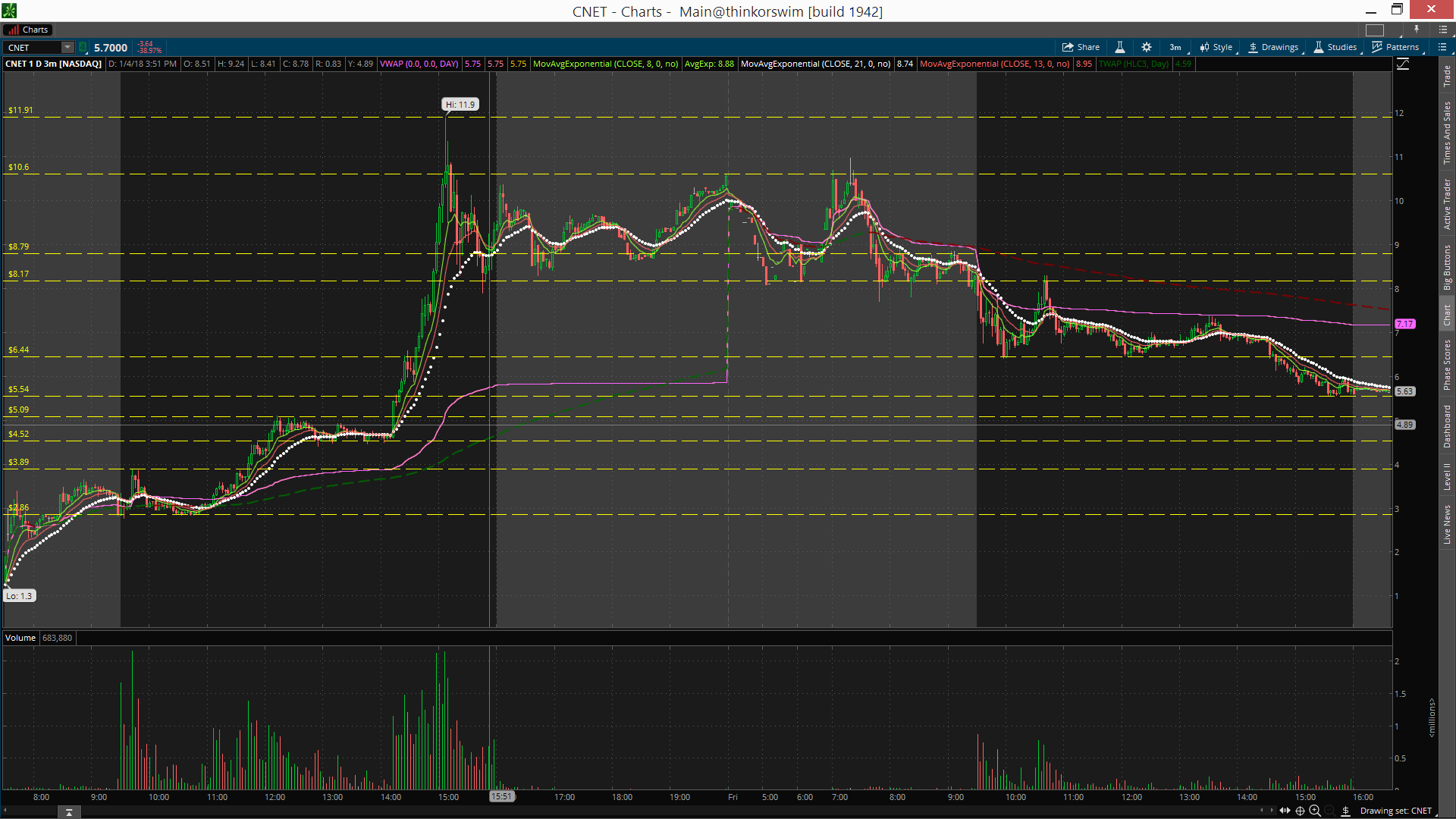Expand the CNET symbol selector dropdown
The width and height of the screenshot is (1456, 819).
pos(67,47)
